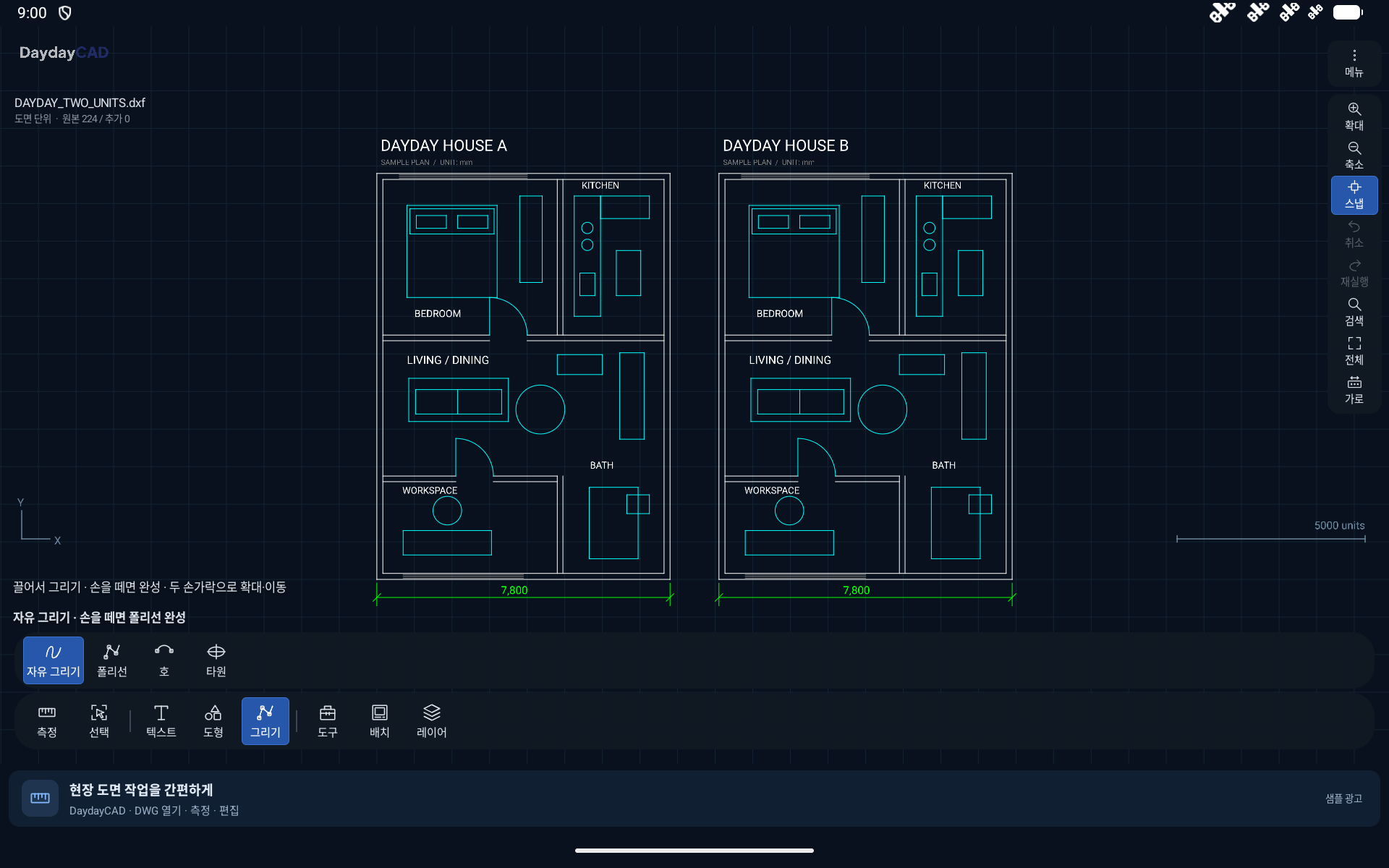
Task: Tap the 취소 undo icon
Action: [x=1354, y=234]
